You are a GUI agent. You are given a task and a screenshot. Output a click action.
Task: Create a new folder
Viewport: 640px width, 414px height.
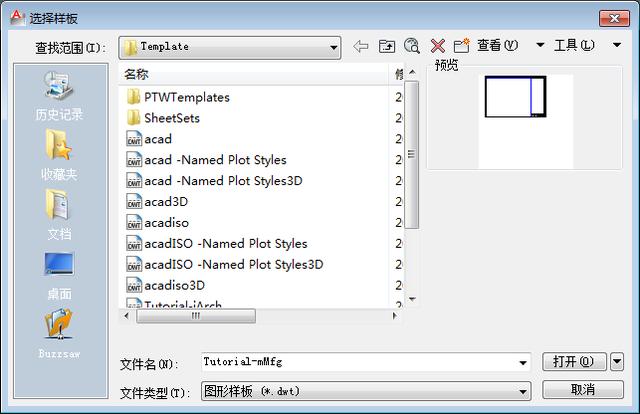(x=462, y=46)
